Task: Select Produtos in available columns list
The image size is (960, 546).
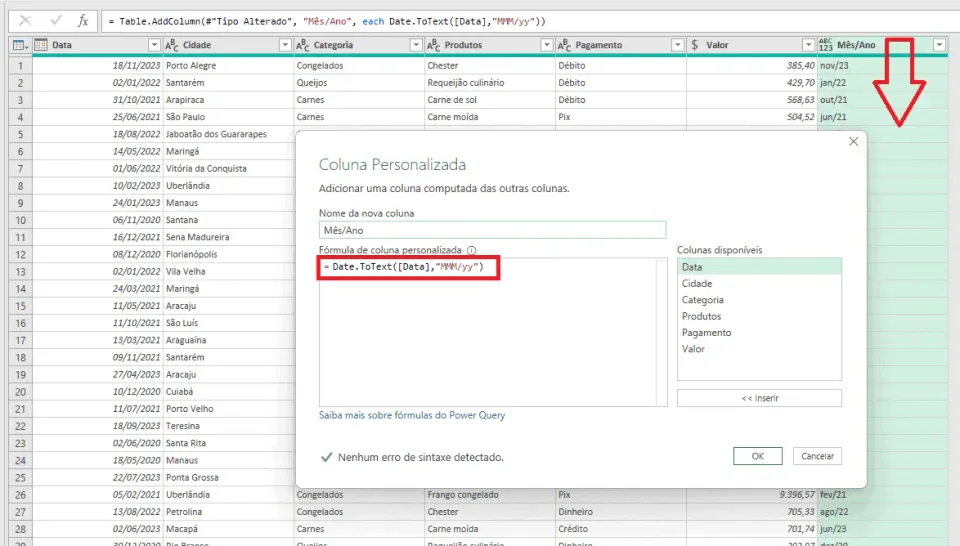Action: pos(759,316)
